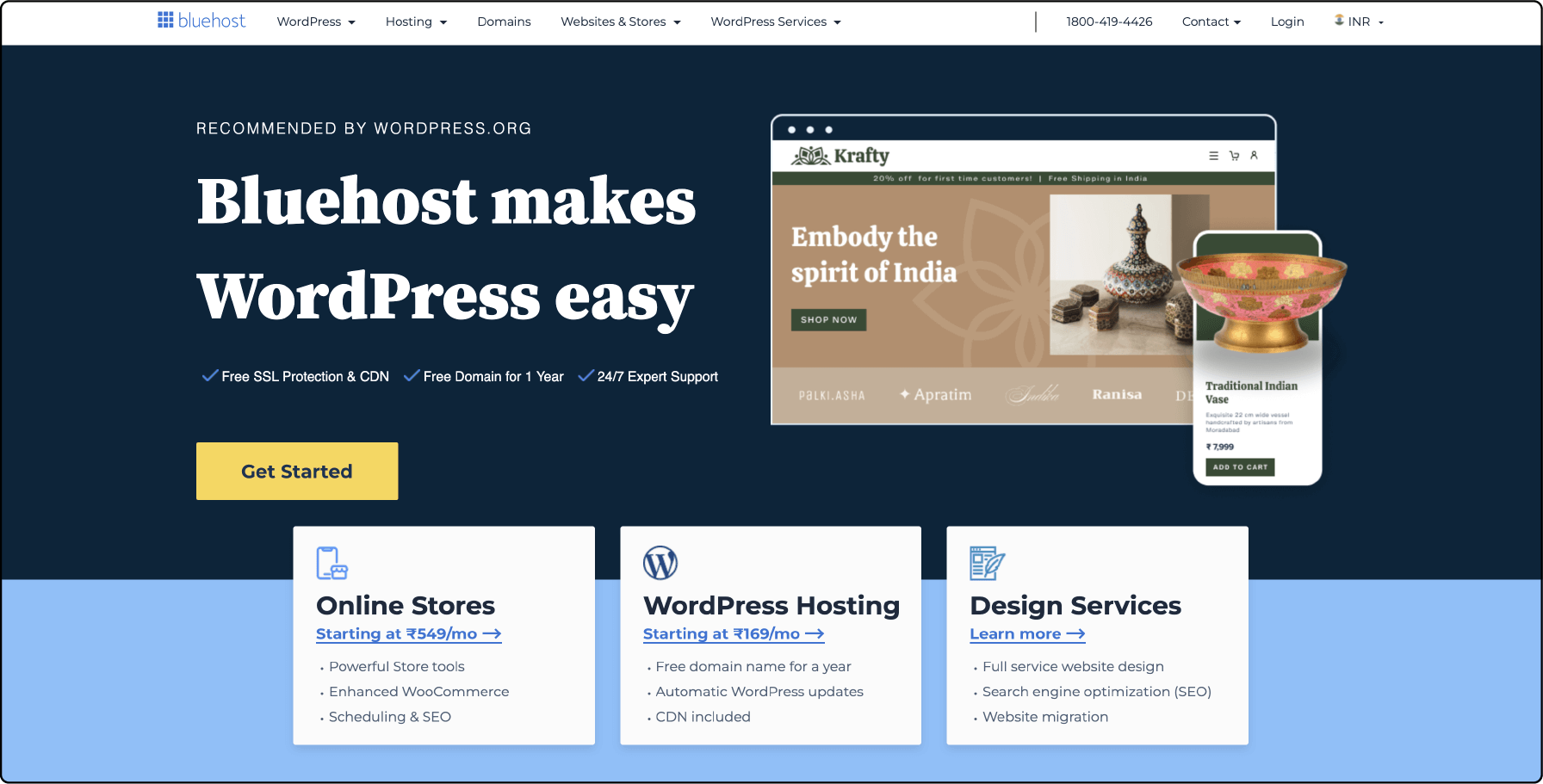
Task: Click 'RECOMMENDED BY WORDPRESS.ORG' text
Action: click(x=363, y=128)
